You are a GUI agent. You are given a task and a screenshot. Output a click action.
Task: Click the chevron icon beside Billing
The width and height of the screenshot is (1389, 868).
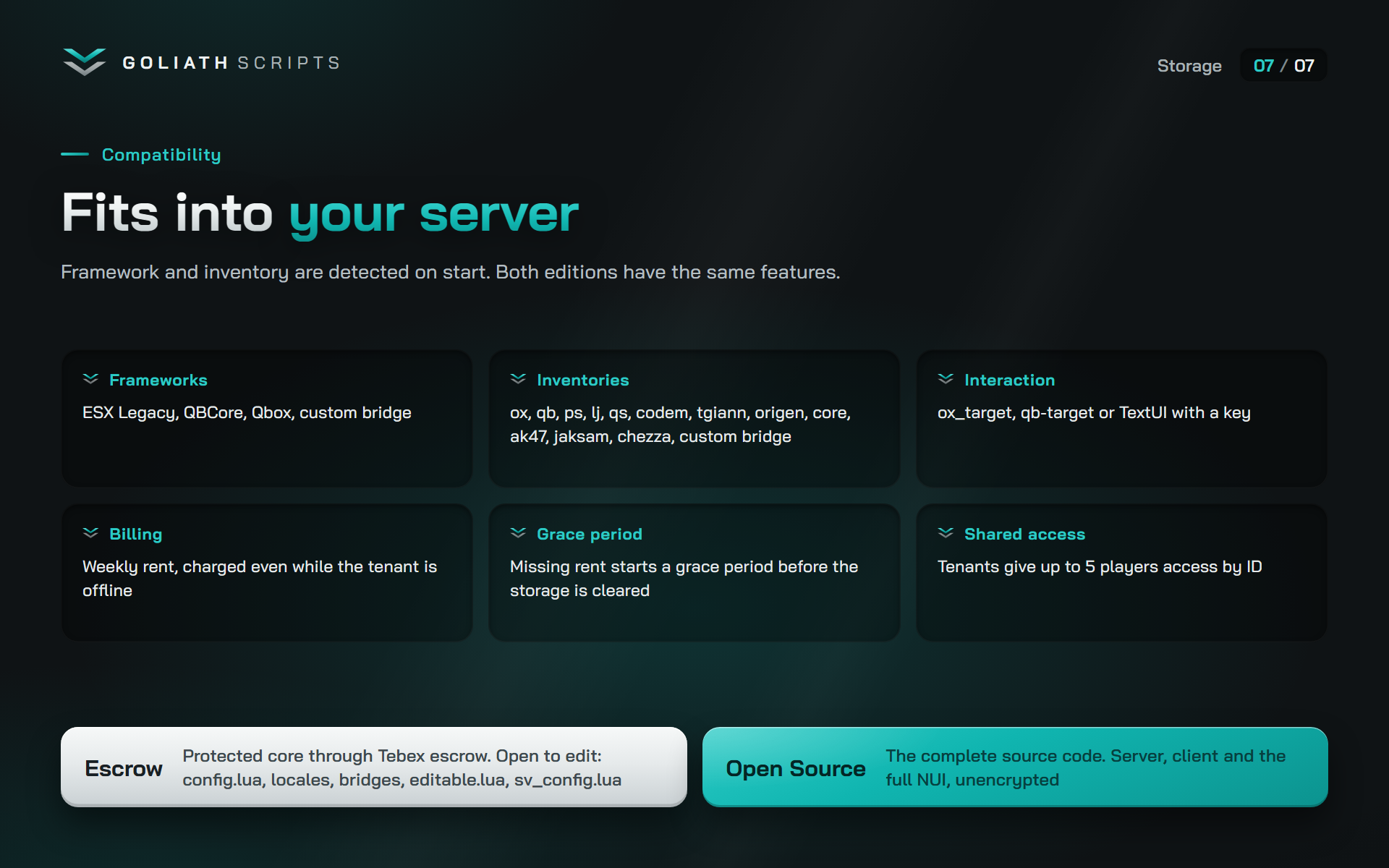[90, 533]
